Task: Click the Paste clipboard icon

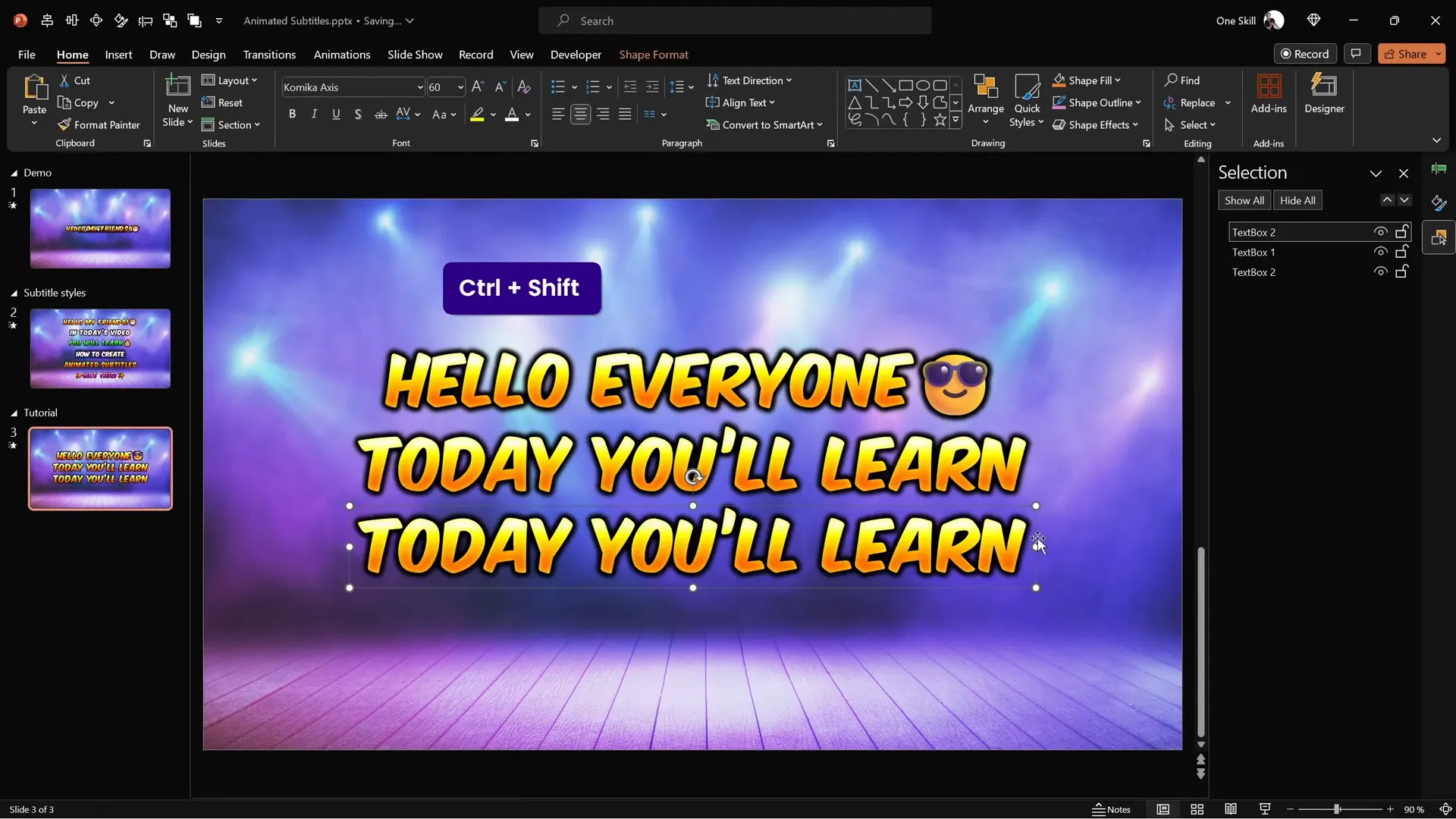Action: 34,88
